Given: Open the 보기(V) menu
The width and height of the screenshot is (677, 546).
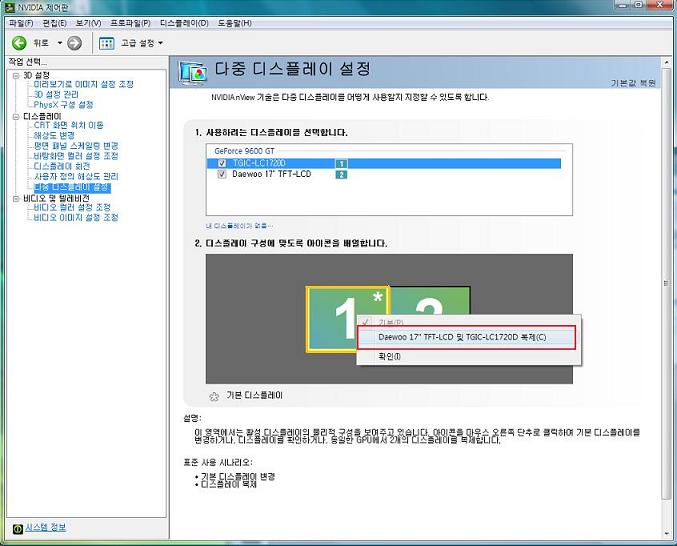Looking at the screenshot, I should click(88, 23).
